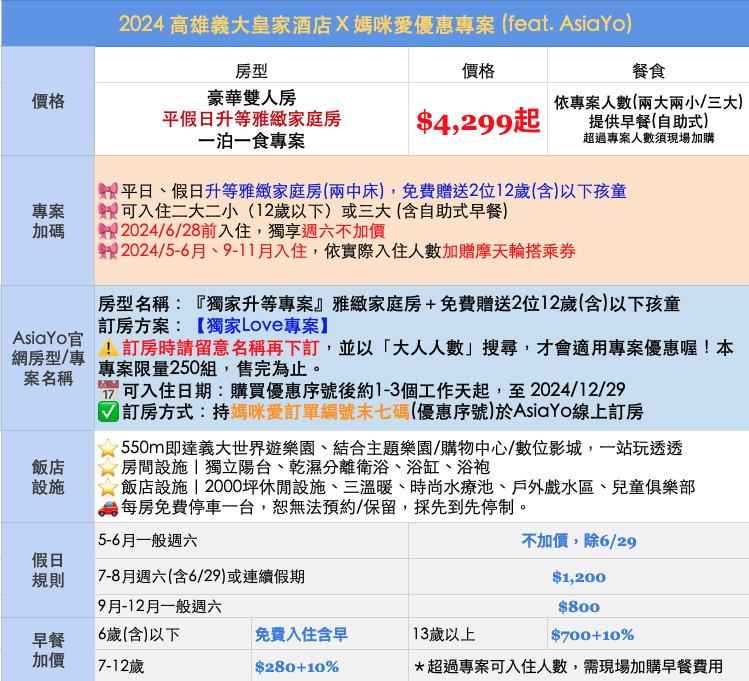Click the red car icon beside 每房免費停車
The height and width of the screenshot is (681, 749).
108,508
